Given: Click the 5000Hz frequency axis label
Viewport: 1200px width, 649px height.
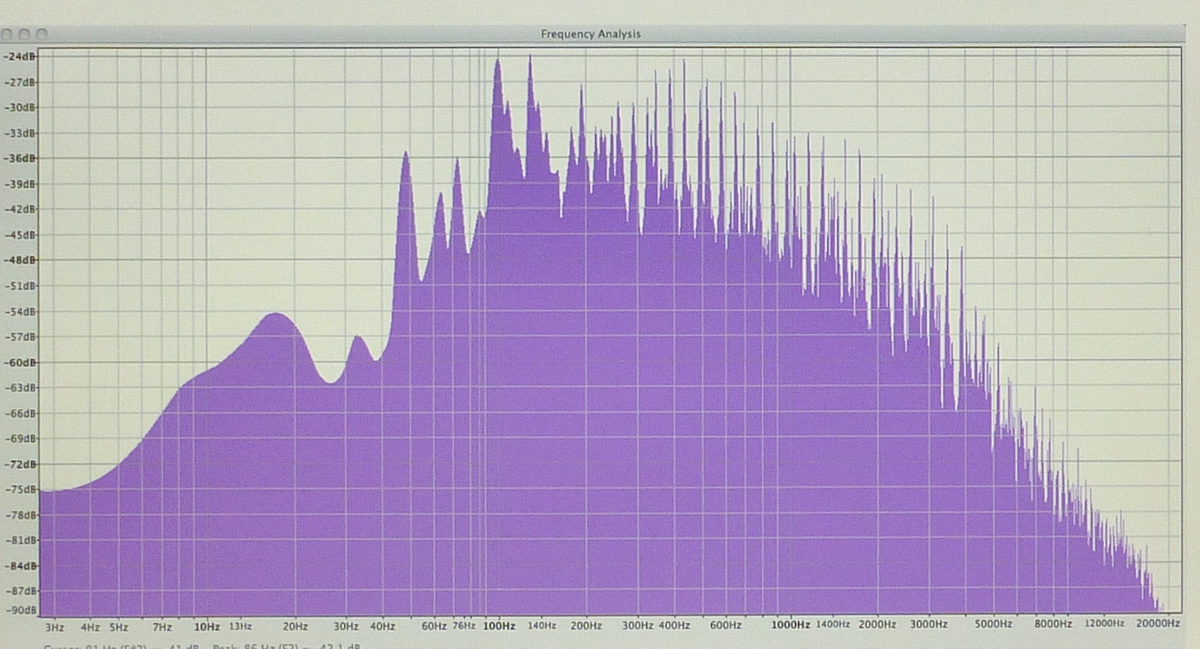Looking at the screenshot, I should point(994,626).
